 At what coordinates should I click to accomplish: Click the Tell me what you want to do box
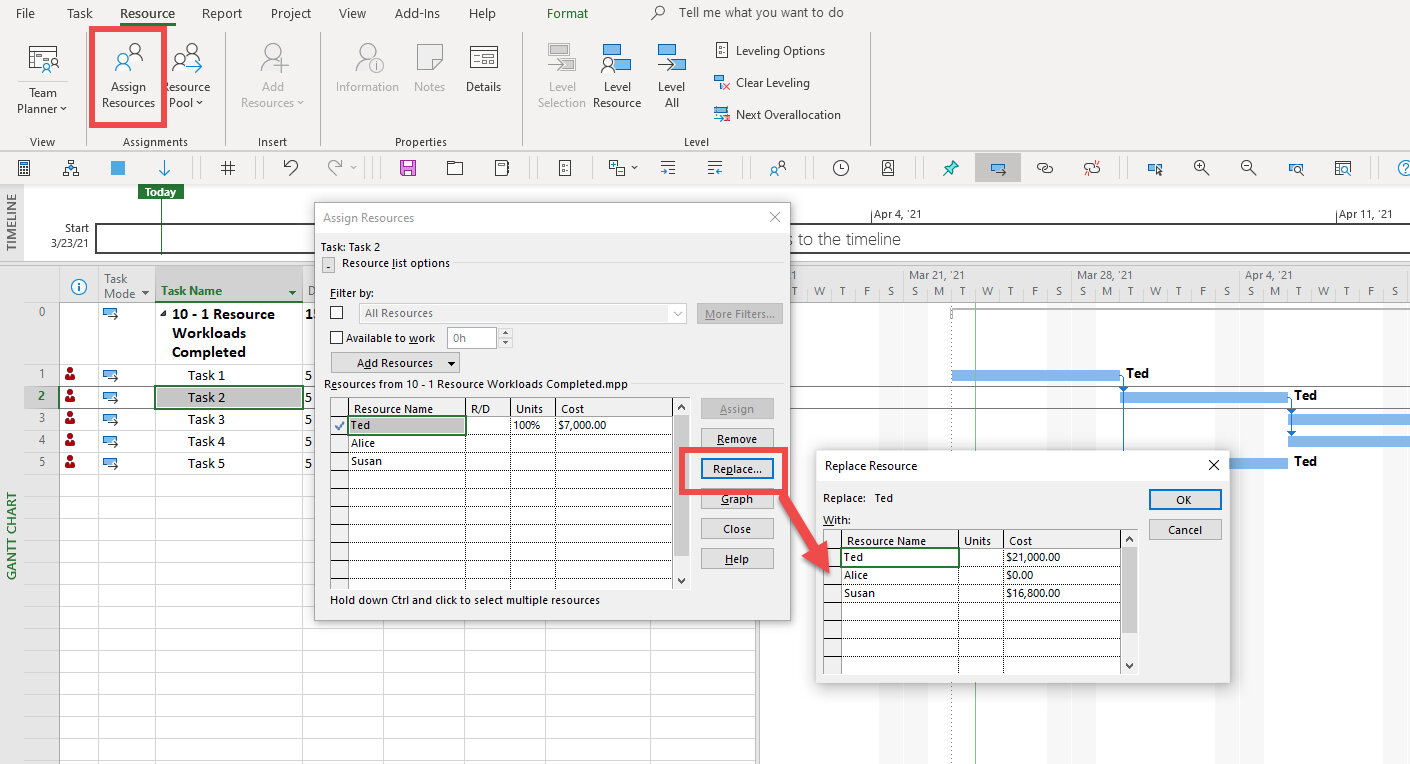(760, 13)
